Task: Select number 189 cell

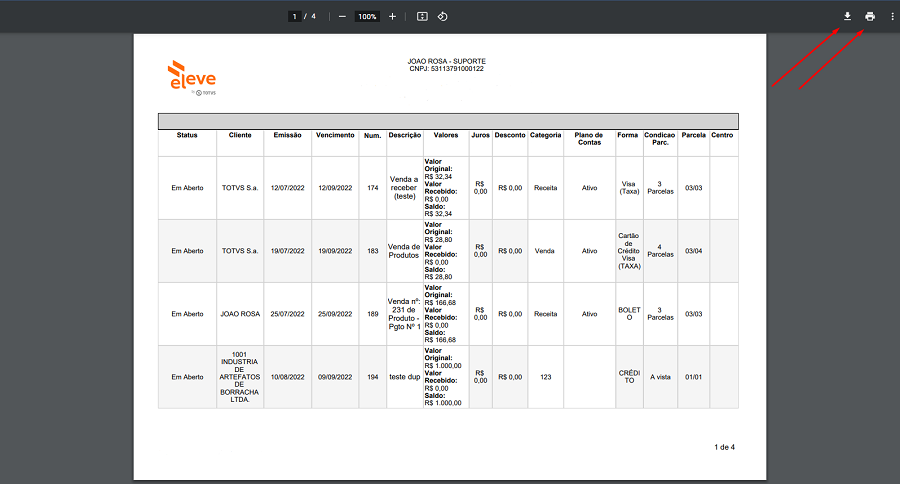Action: pyautogui.click(x=373, y=314)
